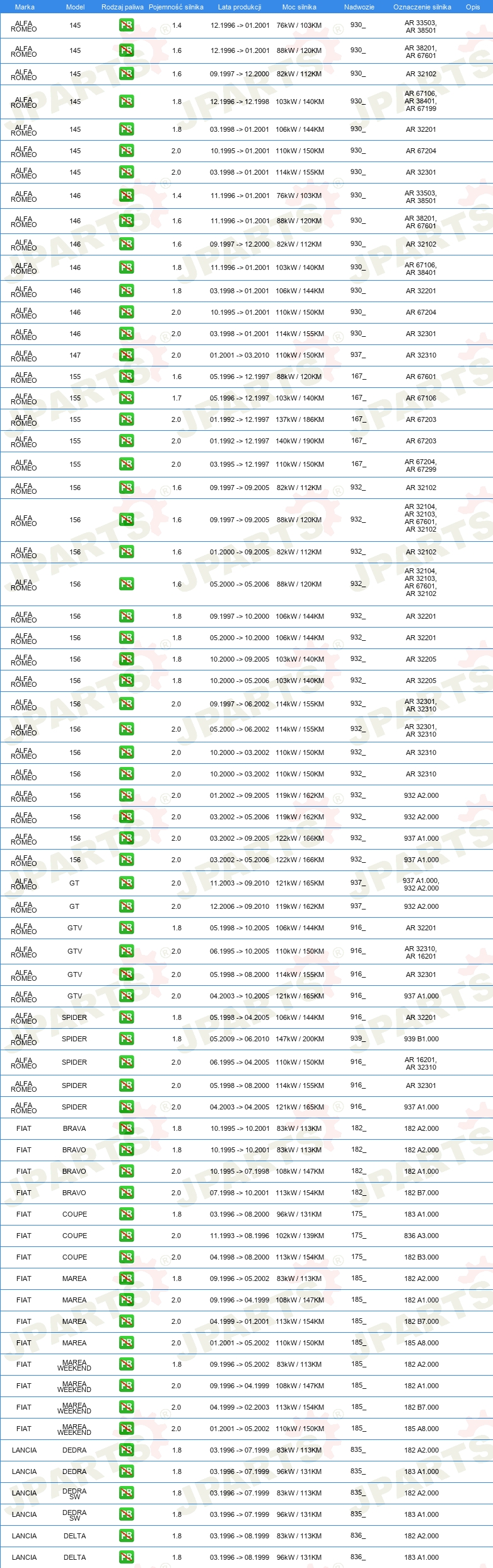Select the cell '937 A1.000, 932 A2.000'

[421, 884]
